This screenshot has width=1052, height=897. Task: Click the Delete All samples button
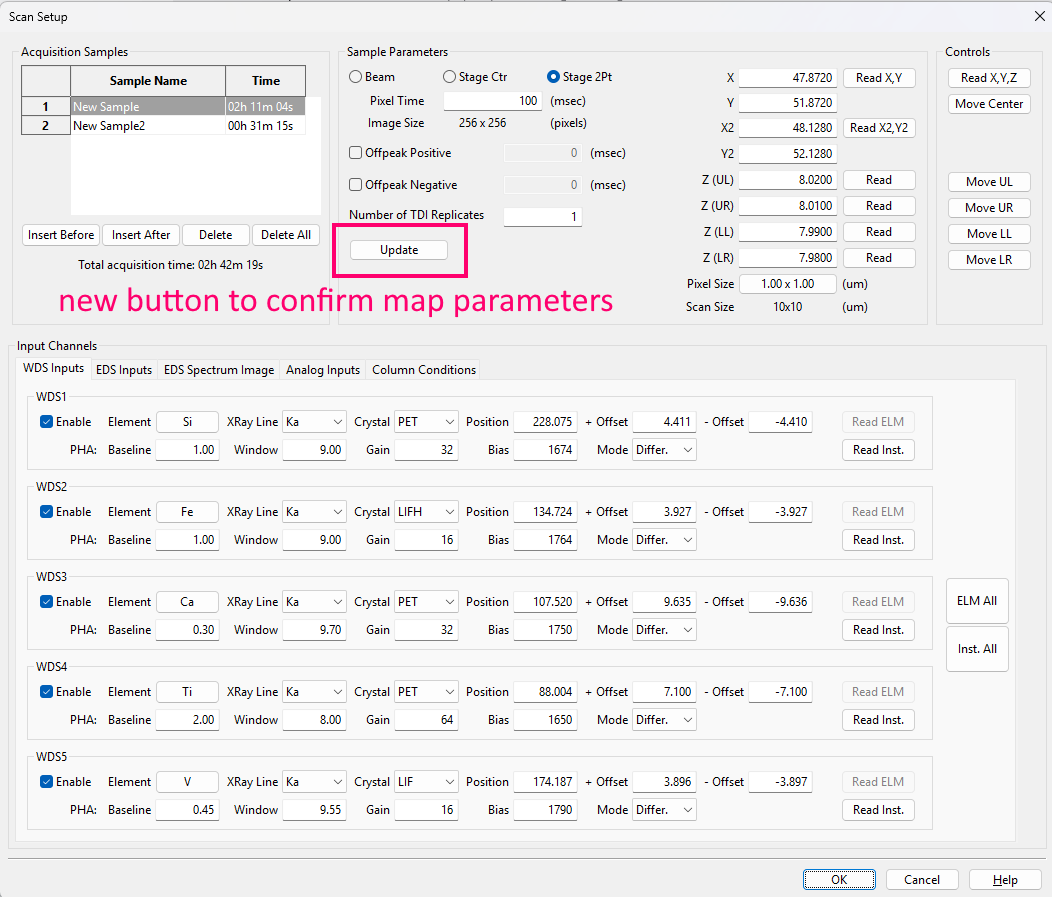(x=286, y=235)
